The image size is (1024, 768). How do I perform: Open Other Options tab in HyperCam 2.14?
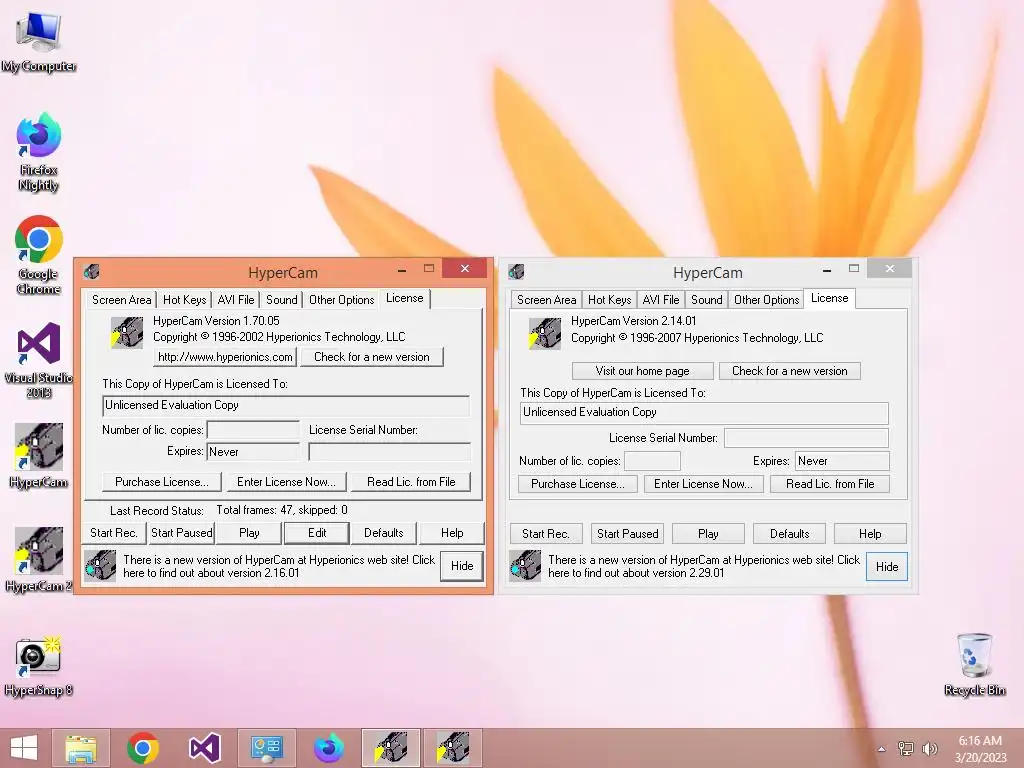point(767,300)
